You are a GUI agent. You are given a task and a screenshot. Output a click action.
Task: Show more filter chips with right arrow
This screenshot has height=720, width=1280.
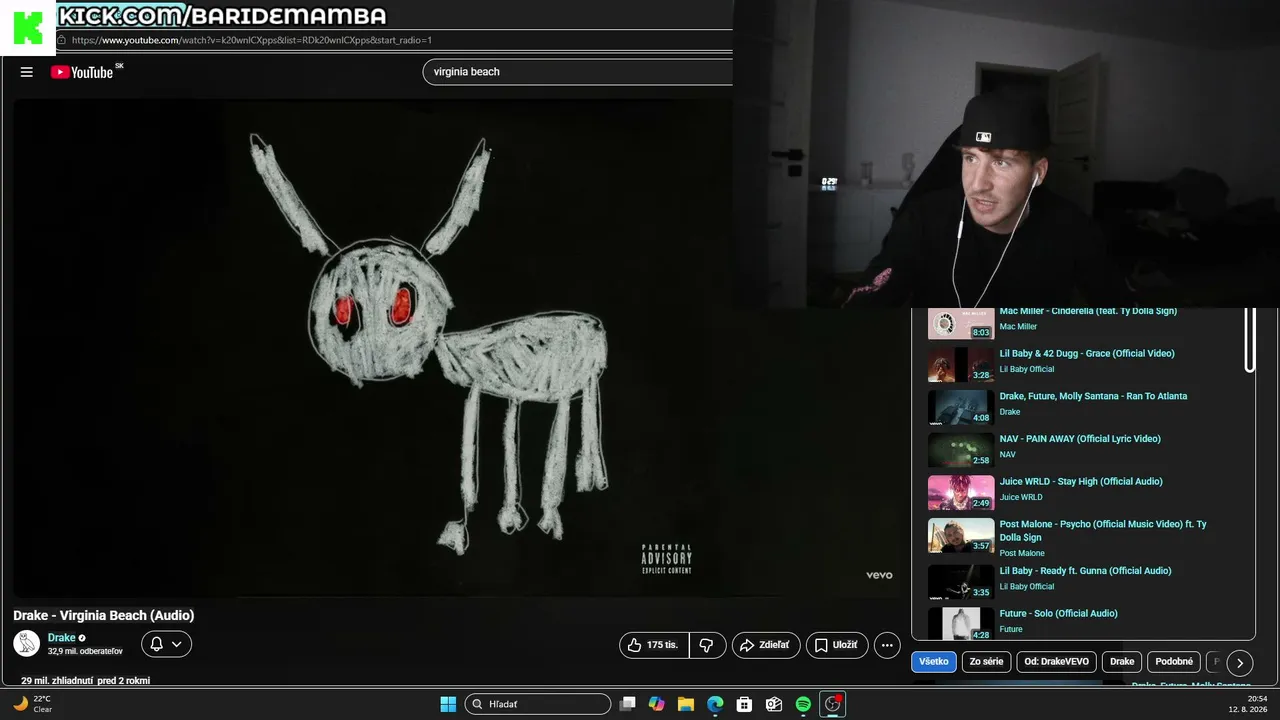[x=1240, y=662]
